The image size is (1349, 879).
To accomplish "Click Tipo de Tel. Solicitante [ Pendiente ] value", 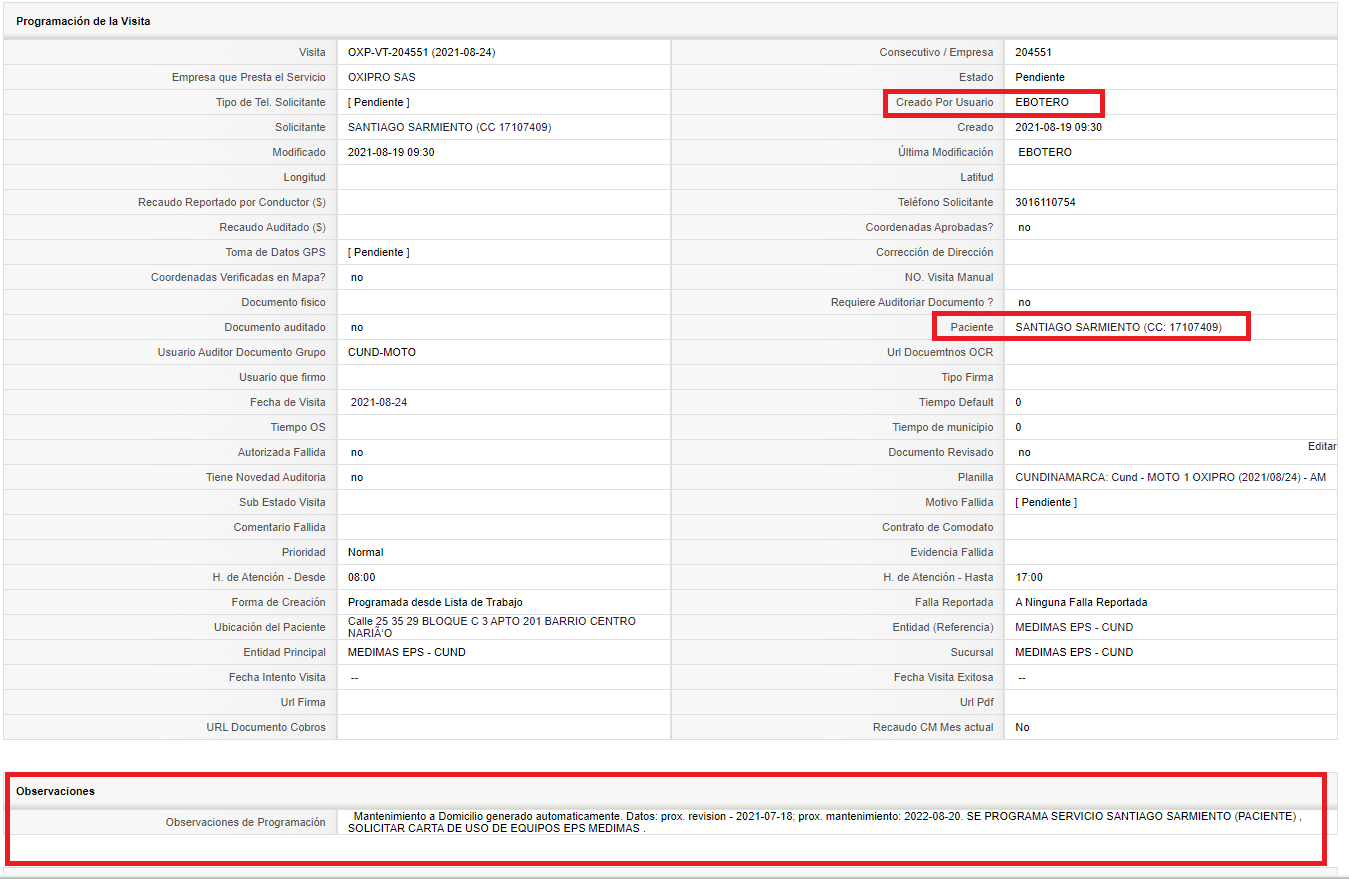I will (379, 102).
